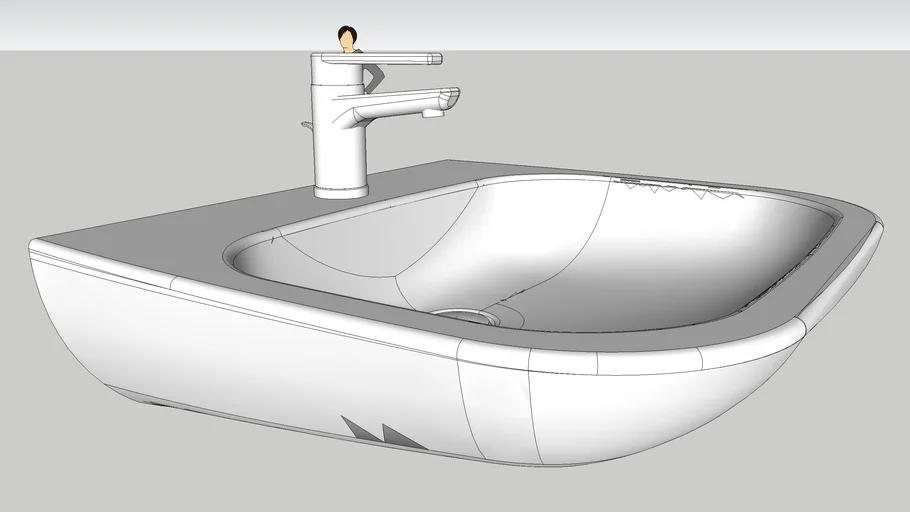Click the faucet spout arm

[x=400, y=104]
